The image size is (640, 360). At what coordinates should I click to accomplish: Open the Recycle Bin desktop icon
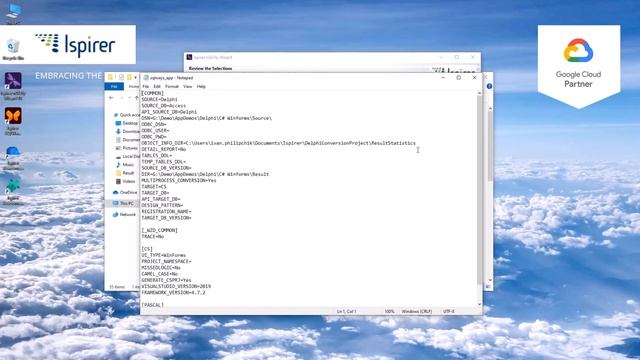[x=13, y=50]
